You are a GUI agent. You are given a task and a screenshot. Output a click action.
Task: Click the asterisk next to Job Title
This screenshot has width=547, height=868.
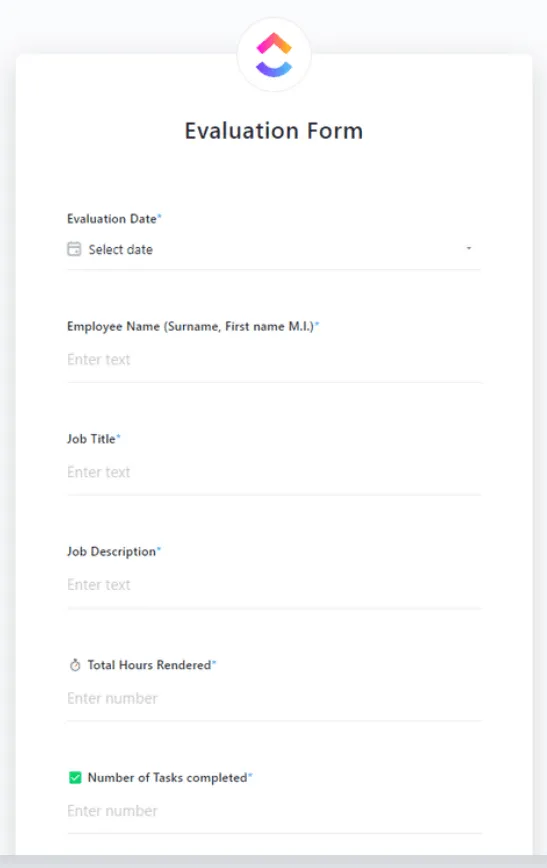pos(118,436)
